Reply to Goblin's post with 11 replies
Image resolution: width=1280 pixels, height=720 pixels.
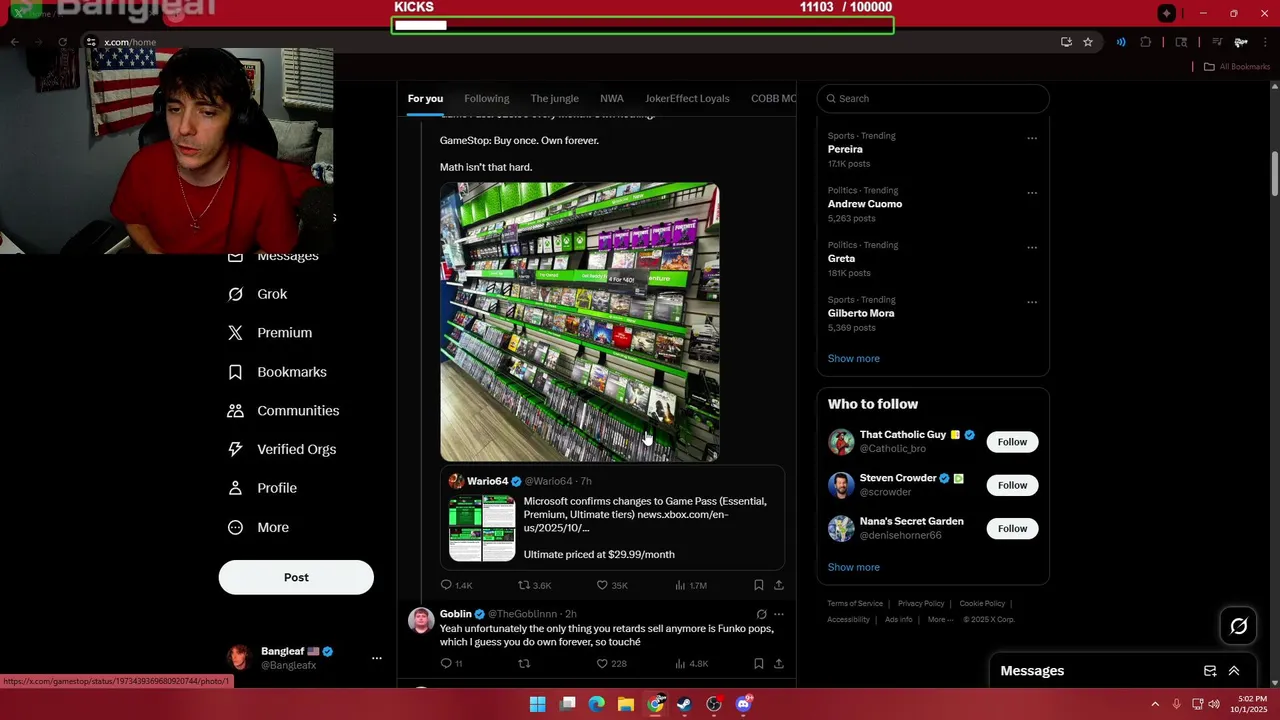pyautogui.click(x=452, y=663)
